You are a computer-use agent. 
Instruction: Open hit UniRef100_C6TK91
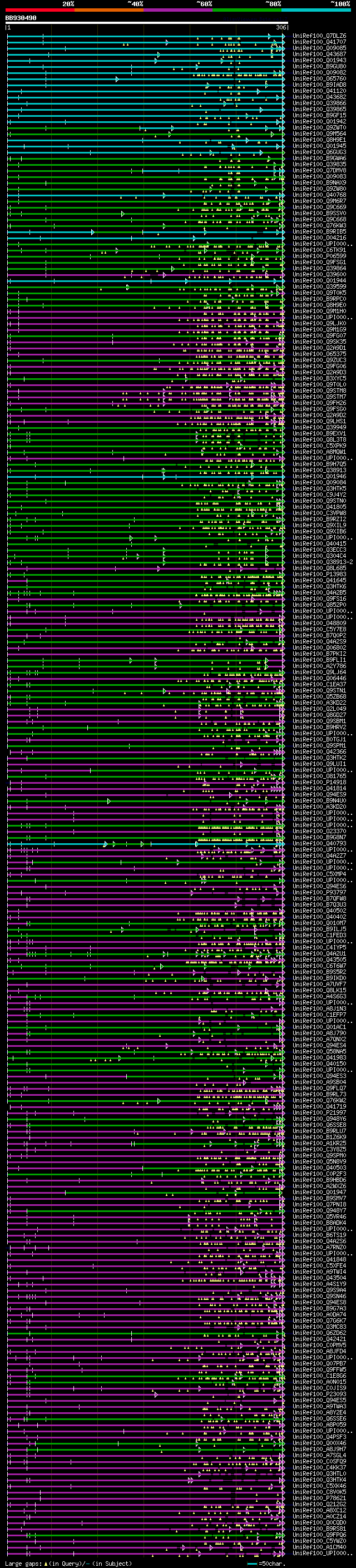click(x=319, y=250)
